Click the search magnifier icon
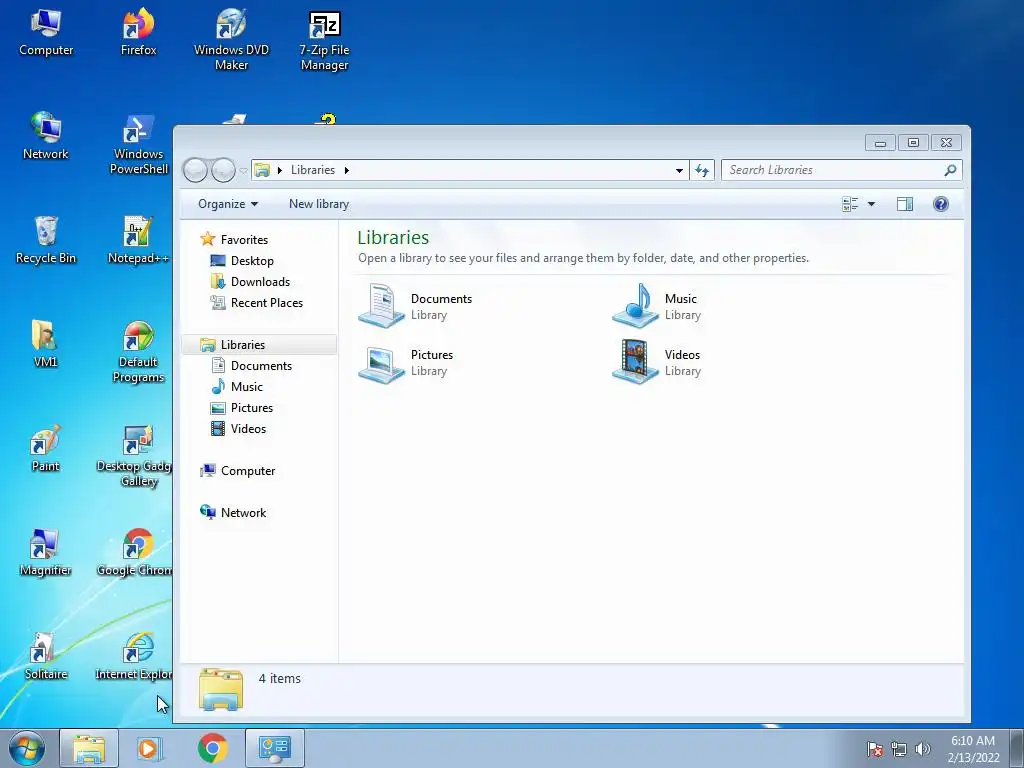Image resolution: width=1024 pixels, height=768 pixels. pos(950,170)
